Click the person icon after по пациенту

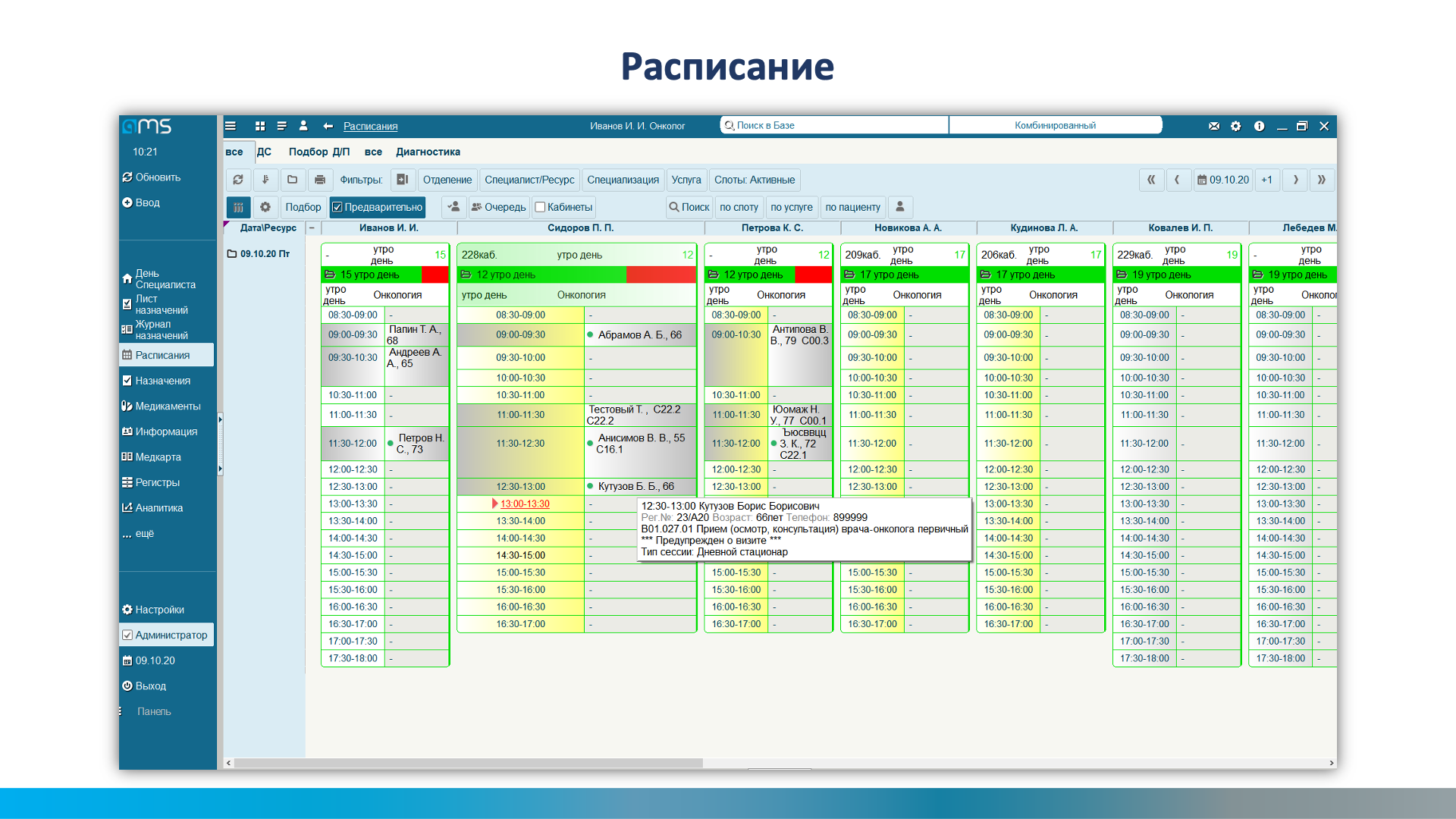(900, 207)
